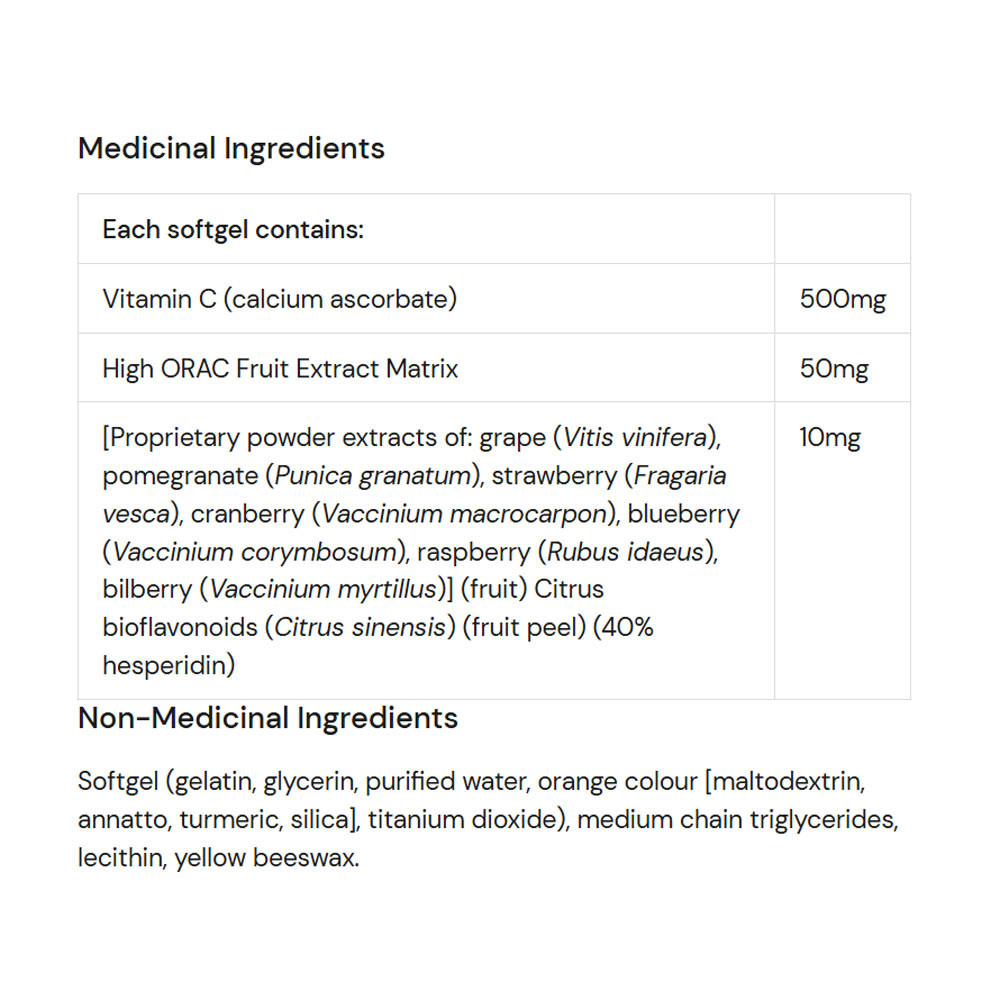Click the 10mg amount cell

[830, 438]
